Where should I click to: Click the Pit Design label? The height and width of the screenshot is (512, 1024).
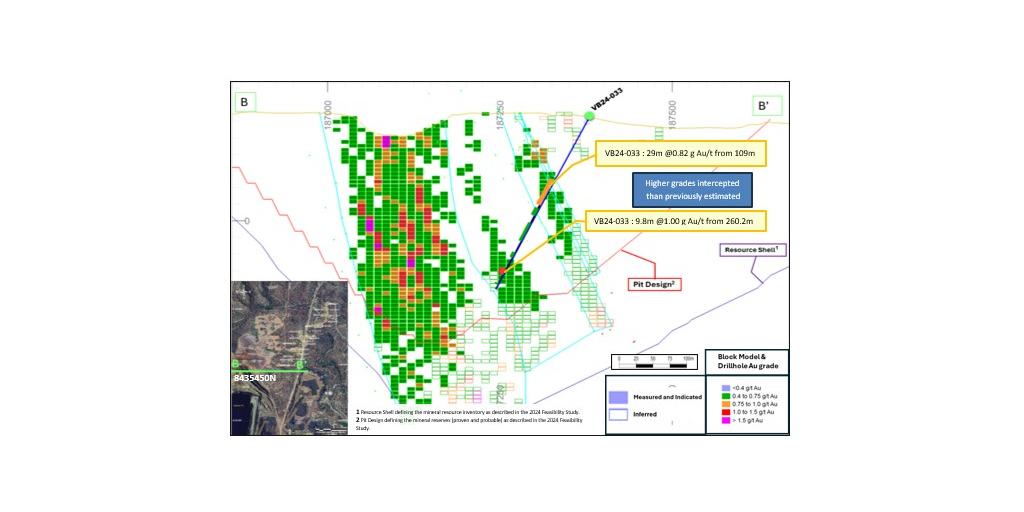(654, 285)
